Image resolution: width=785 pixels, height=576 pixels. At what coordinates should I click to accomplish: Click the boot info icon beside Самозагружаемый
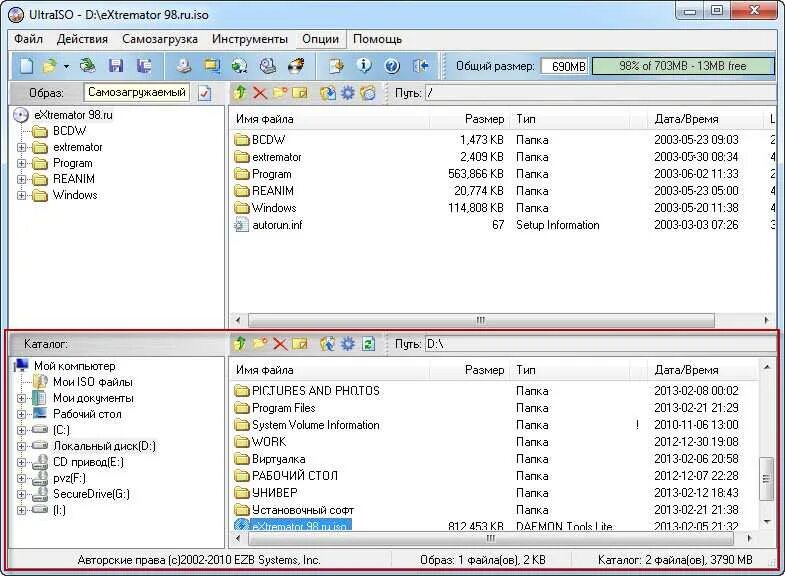(x=204, y=93)
